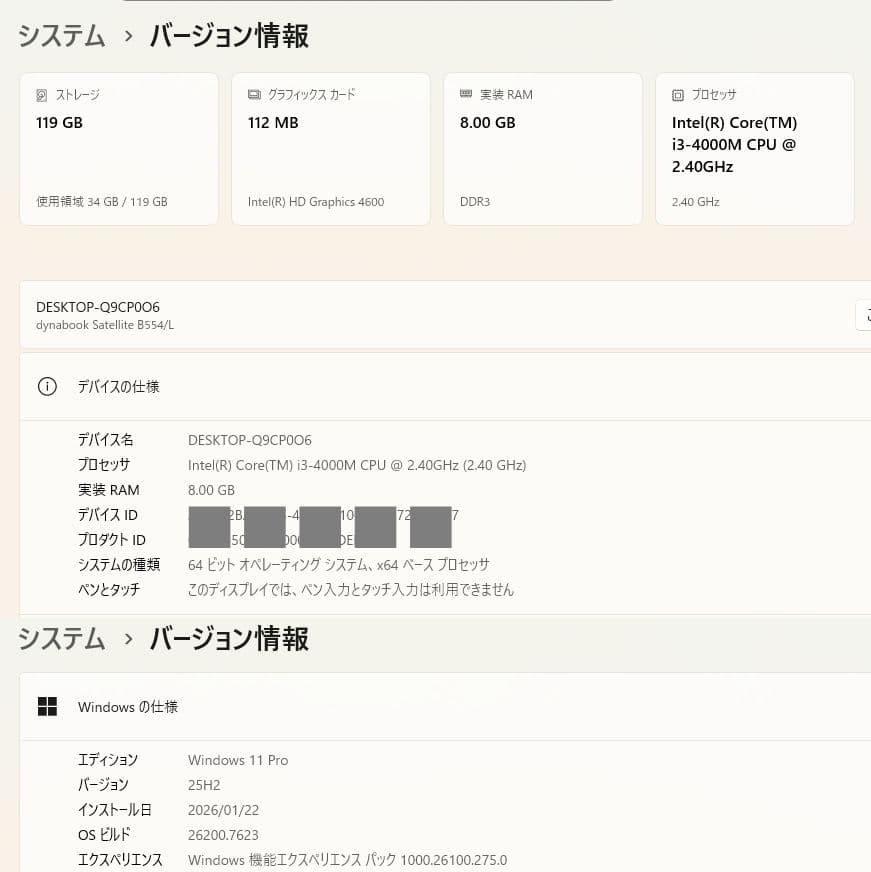Open the システム breadcrumb in the top header
Viewport: 871px width, 872px height.
pyautogui.click(x=62, y=36)
